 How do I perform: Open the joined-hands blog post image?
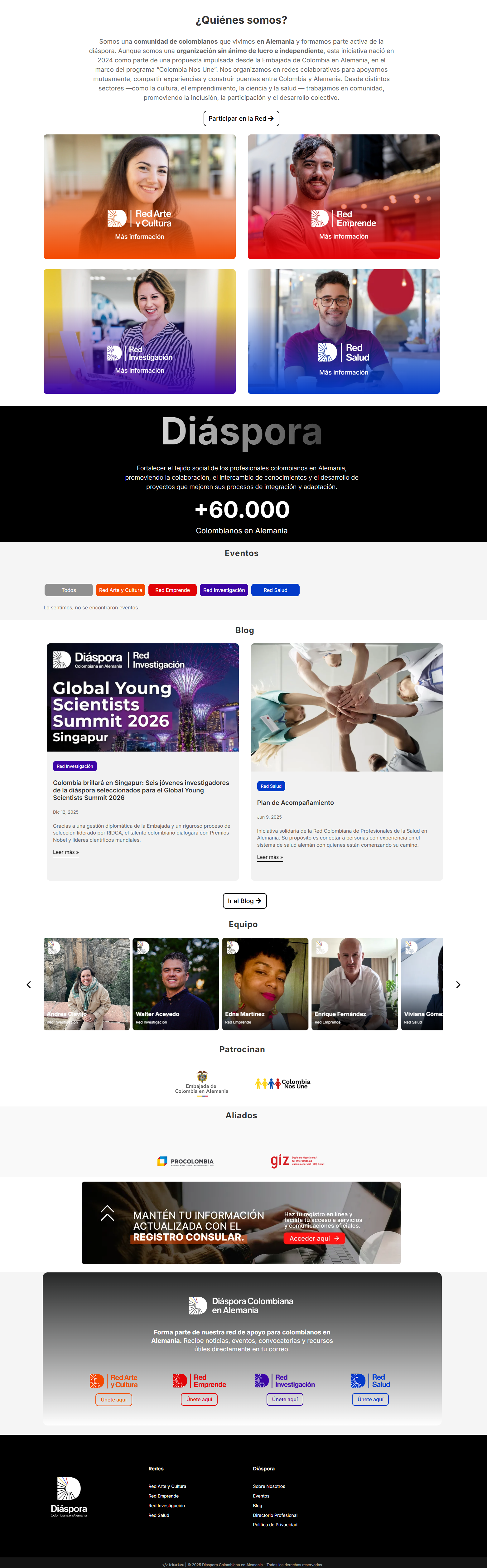[x=346, y=707]
